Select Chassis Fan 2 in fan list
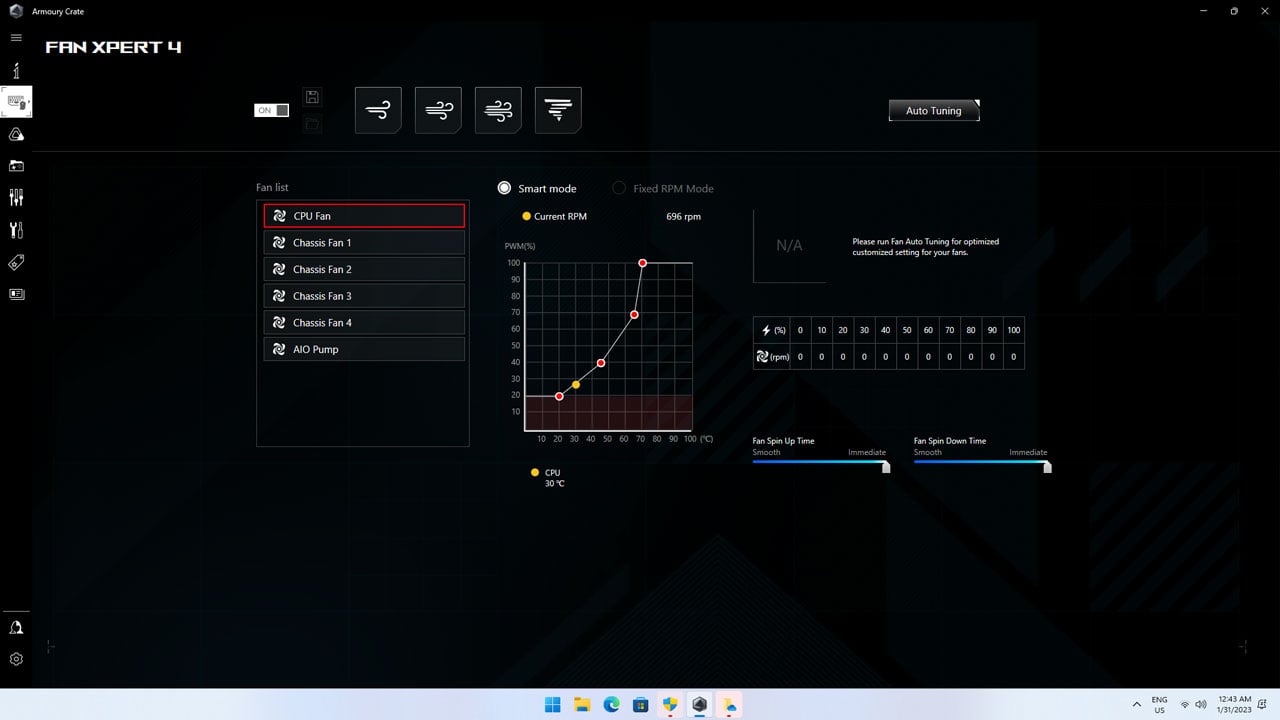The height and width of the screenshot is (720, 1280). 364,269
